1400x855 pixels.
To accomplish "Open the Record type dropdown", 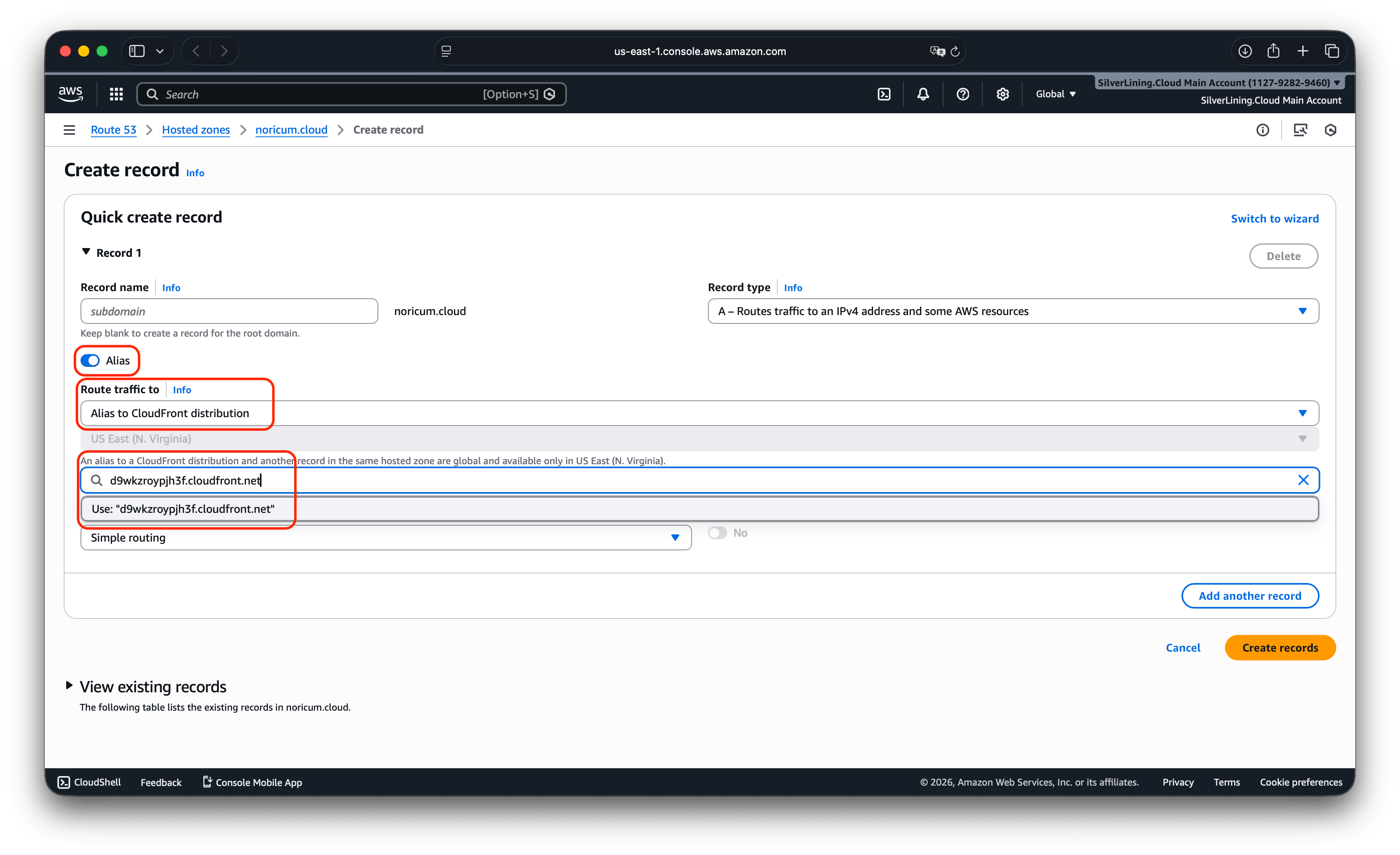I will pos(1013,311).
